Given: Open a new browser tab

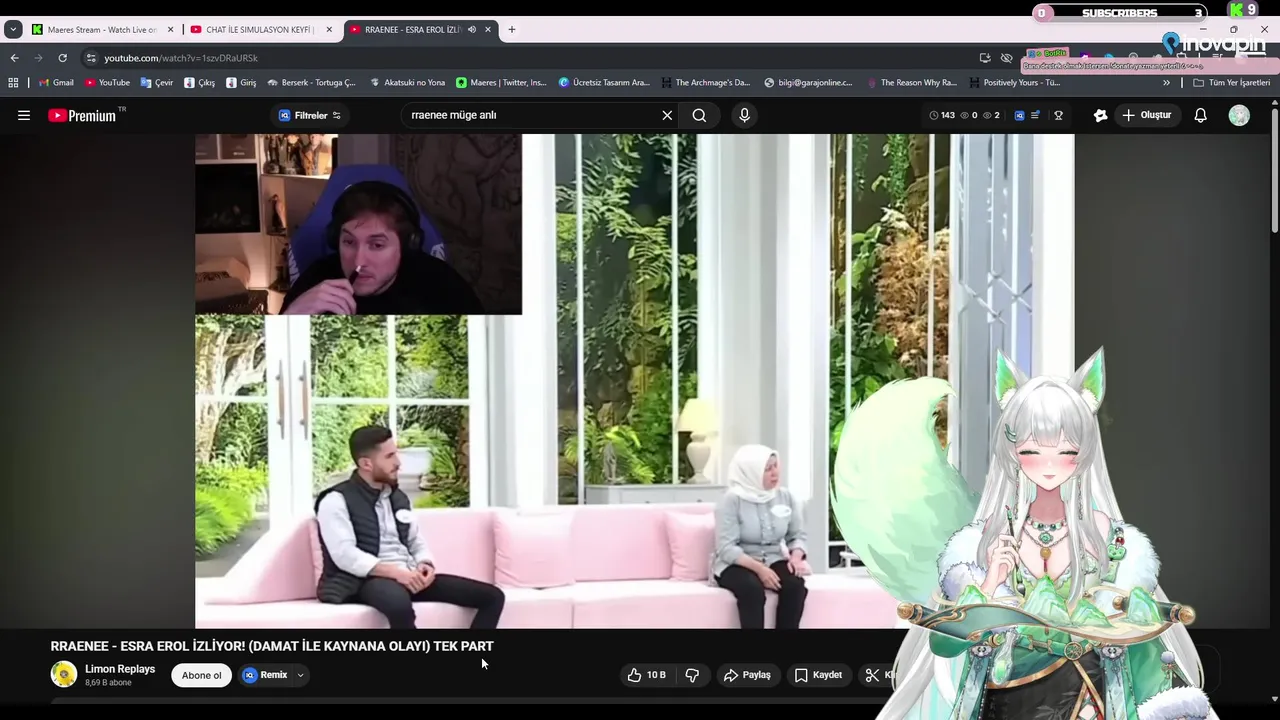Looking at the screenshot, I should 511,30.
